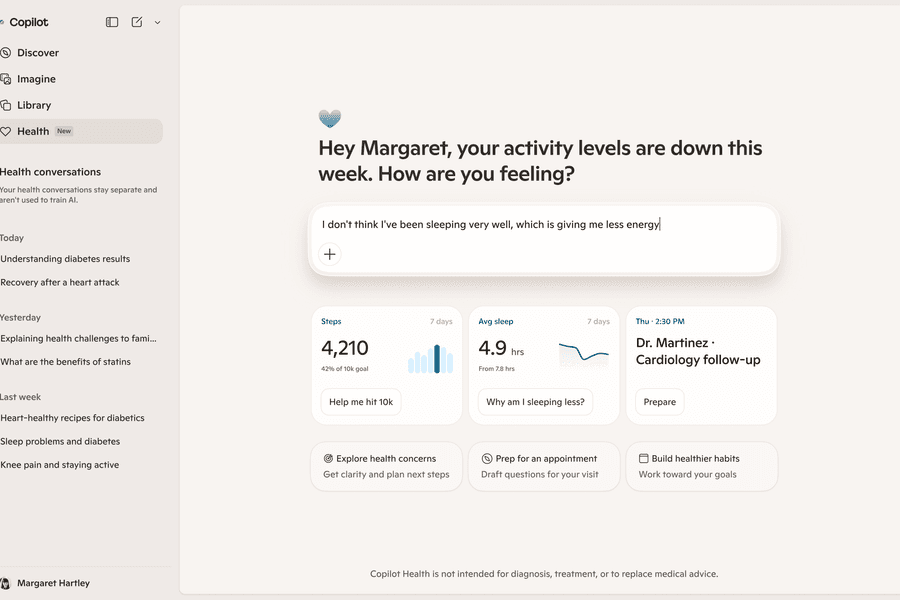Open the dropdown chevron next to Copilot
The width and height of the screenshot is (900, 600).
tap(157, 22)
